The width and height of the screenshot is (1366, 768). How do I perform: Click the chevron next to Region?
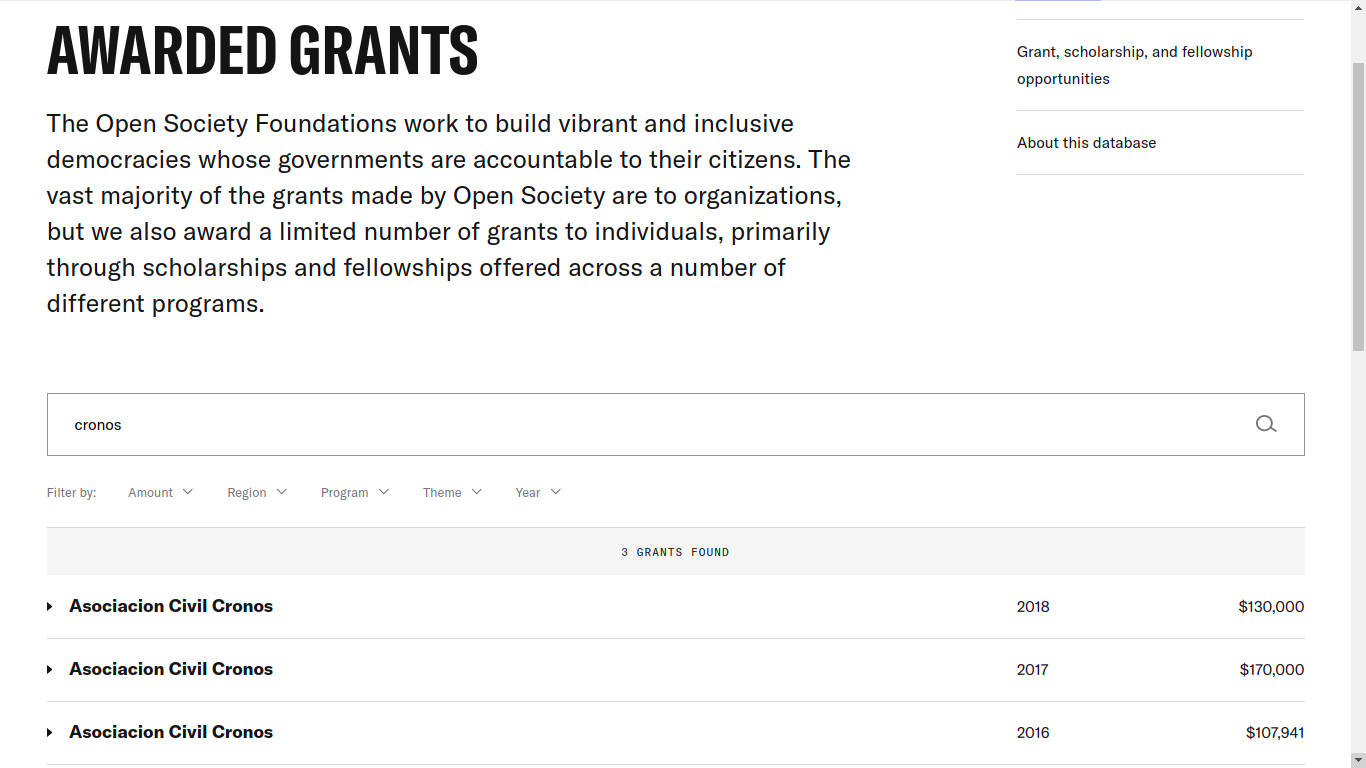pos(282,492)
